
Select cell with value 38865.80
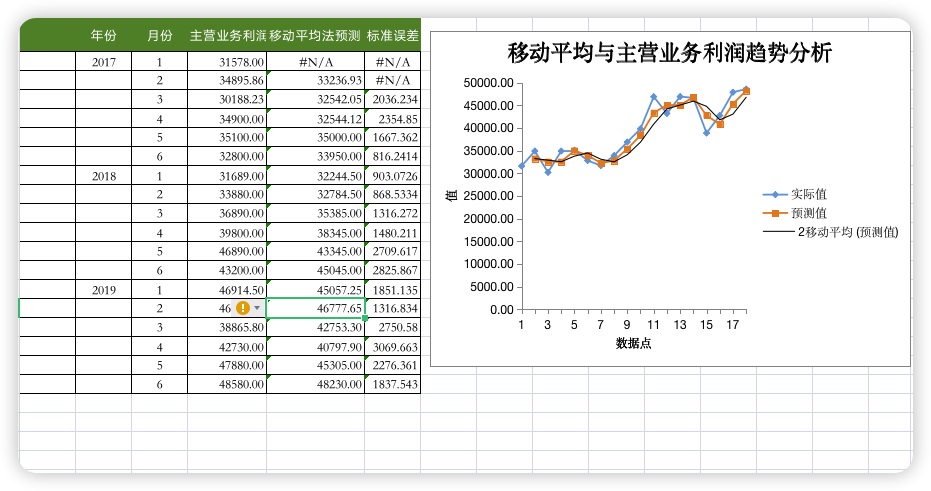point(227,327)
